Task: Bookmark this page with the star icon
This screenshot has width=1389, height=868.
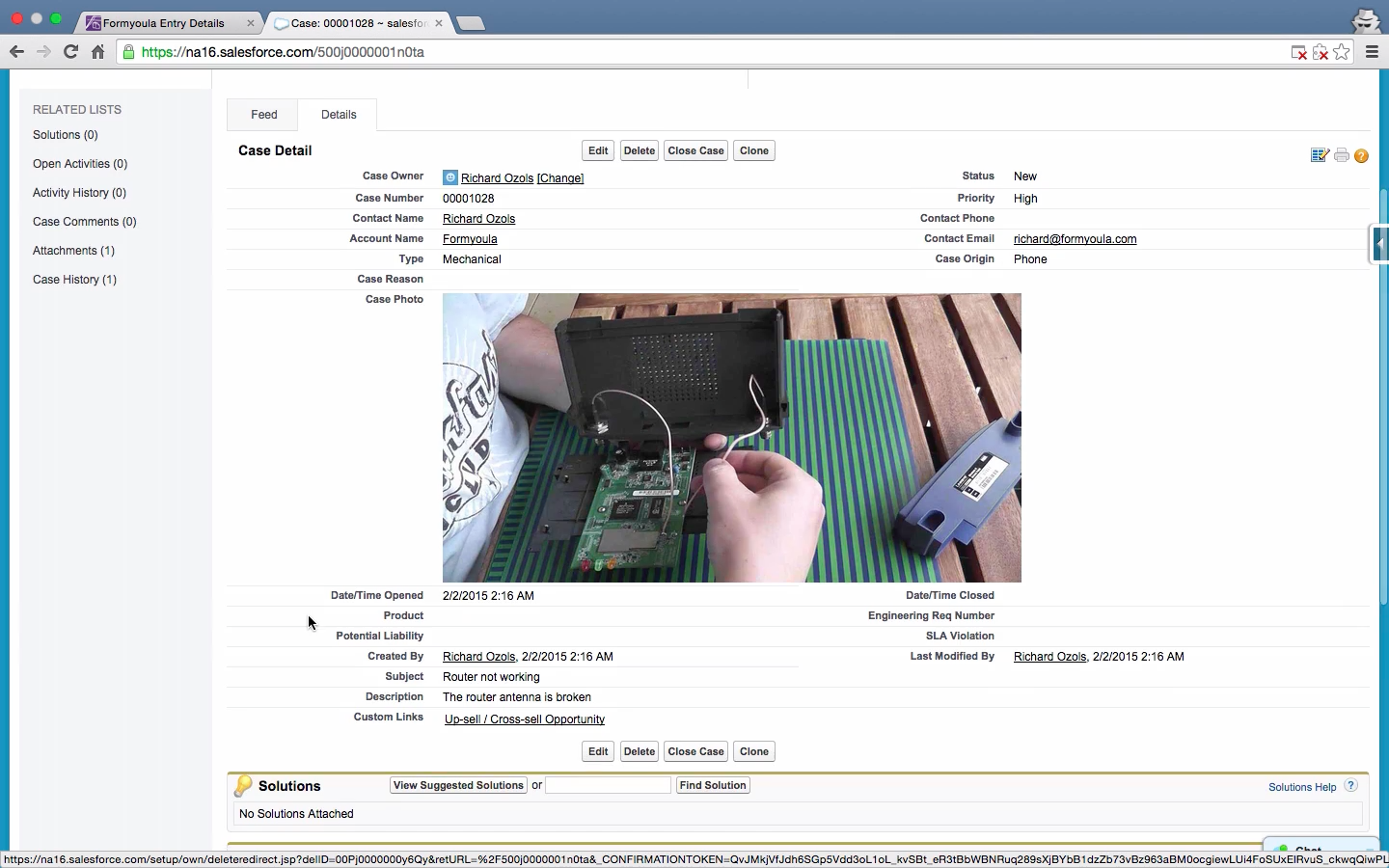Action: 1342,52
